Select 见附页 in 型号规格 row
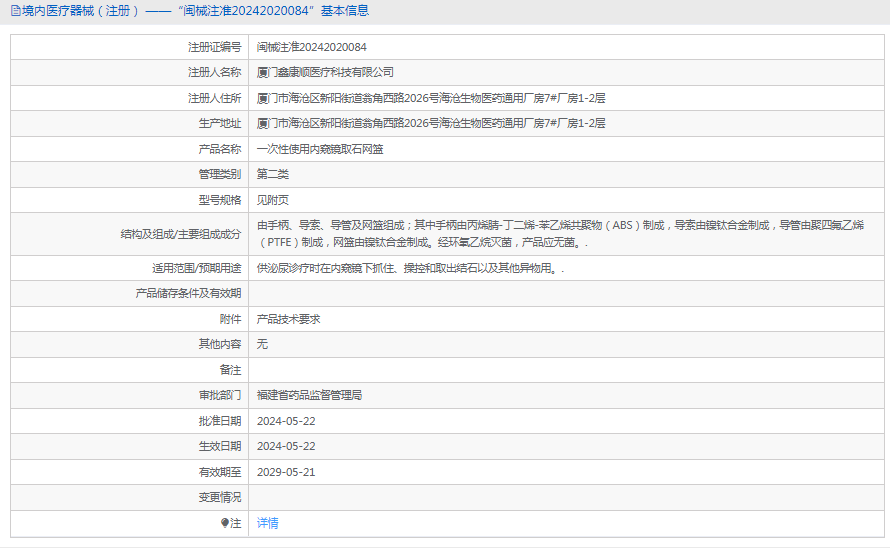Image resolution: width=890 pixels, height=548 pixels. click(272, 200)
